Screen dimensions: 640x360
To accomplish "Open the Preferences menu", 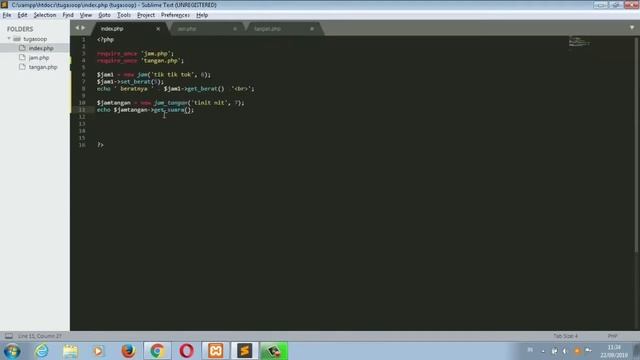I will coord(175,15).
